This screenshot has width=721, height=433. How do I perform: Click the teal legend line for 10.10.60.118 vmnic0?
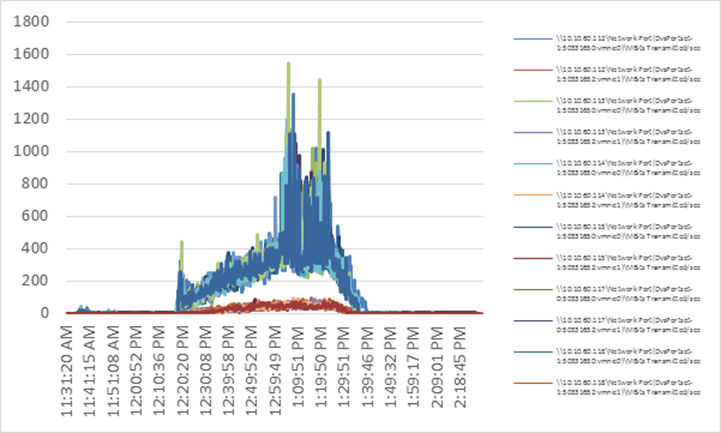click(x=533, y=352)
